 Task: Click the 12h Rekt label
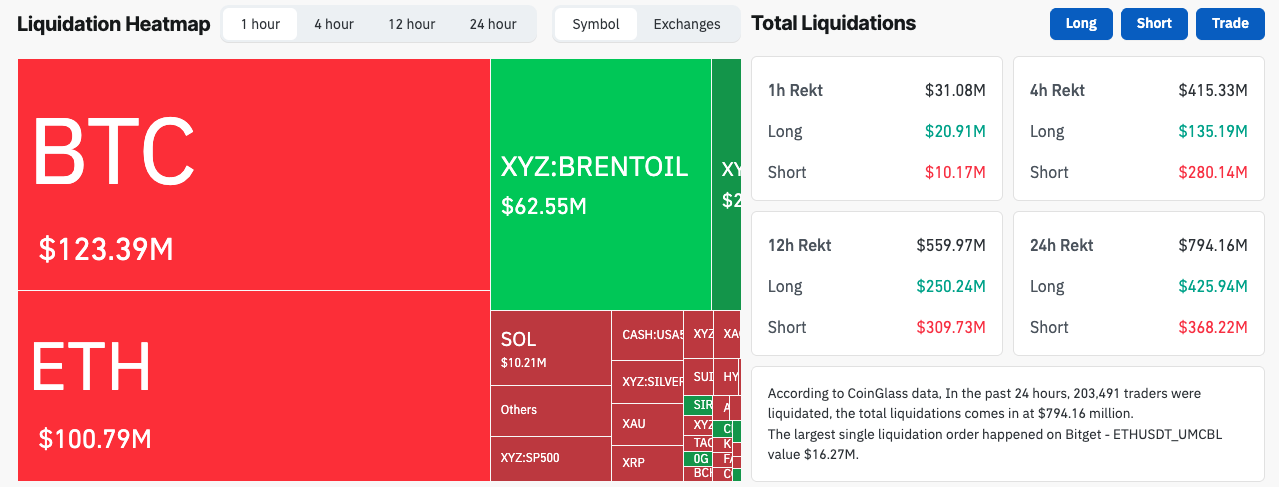(x=800, y=245)
